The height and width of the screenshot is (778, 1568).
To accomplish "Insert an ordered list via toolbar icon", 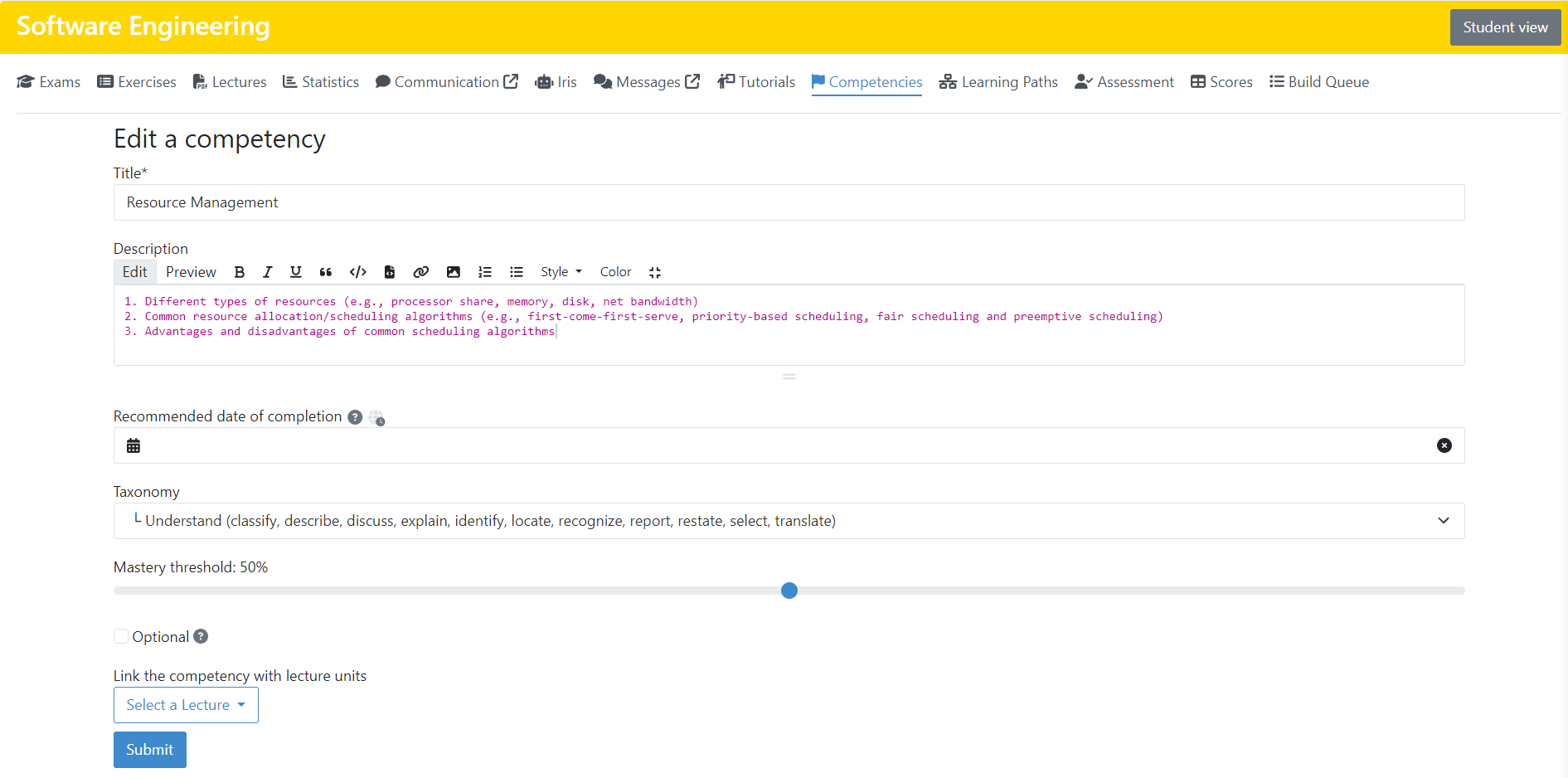I will [x=485, y=272].
